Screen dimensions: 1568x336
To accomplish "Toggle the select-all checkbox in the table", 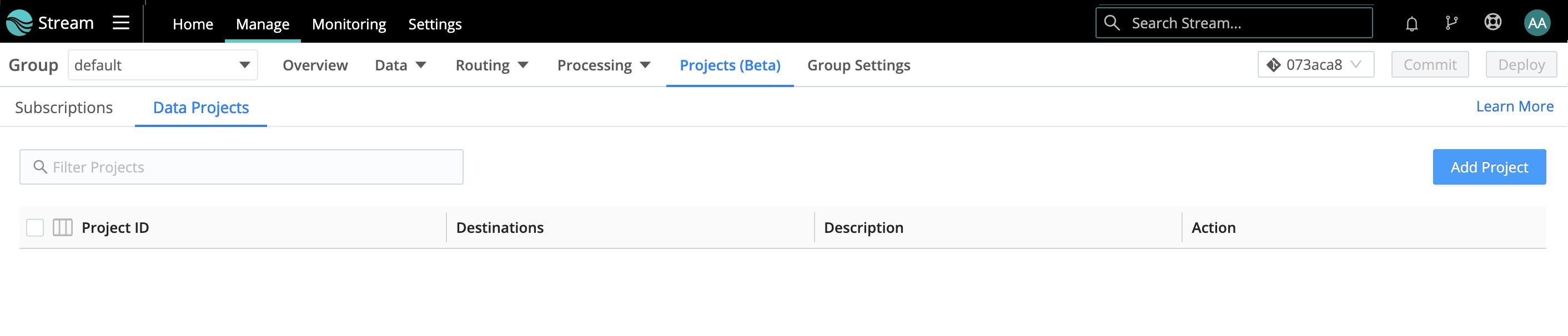I will coord(34,227).
